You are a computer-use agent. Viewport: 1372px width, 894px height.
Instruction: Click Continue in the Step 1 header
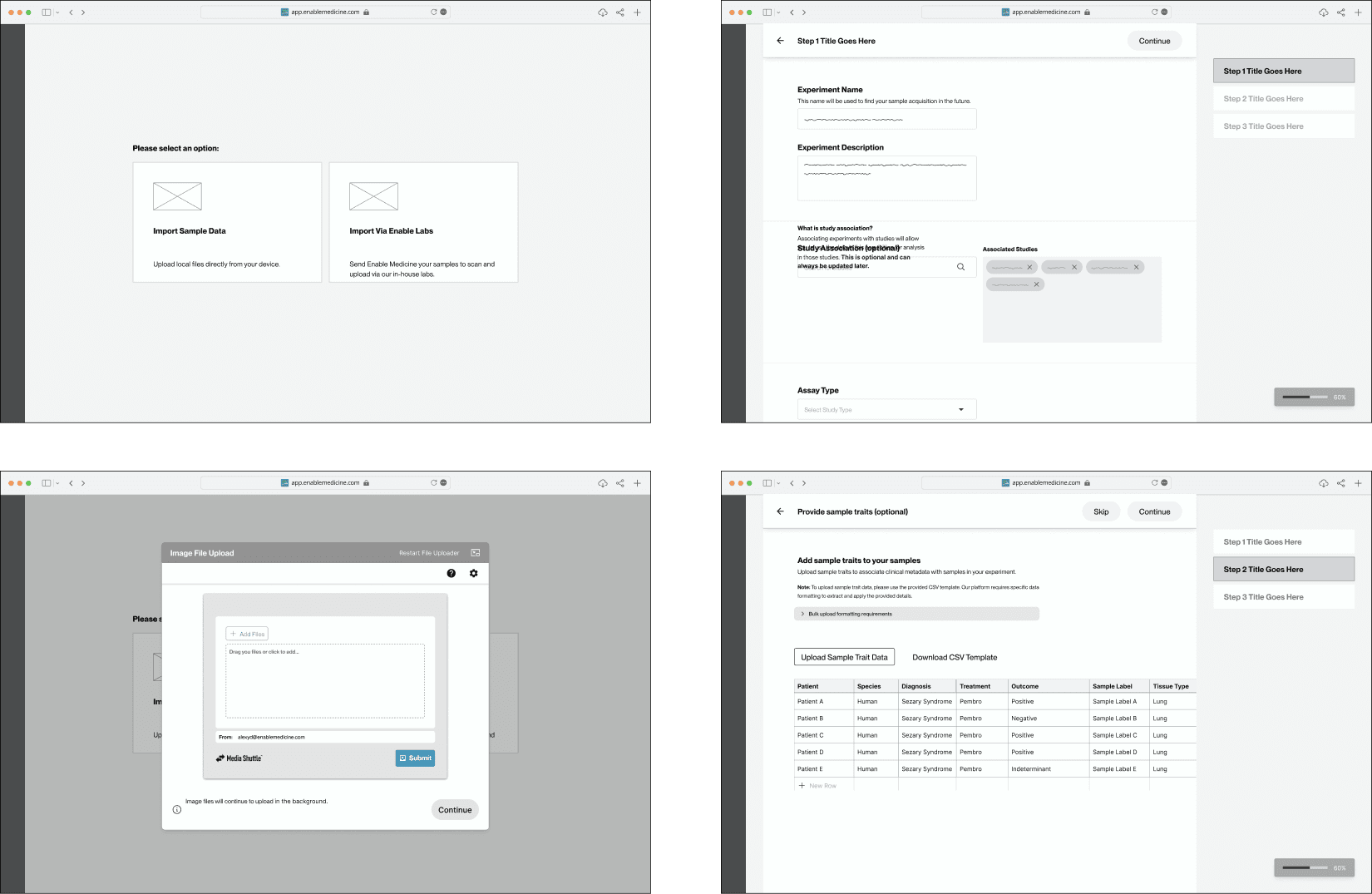[1154, 41]
